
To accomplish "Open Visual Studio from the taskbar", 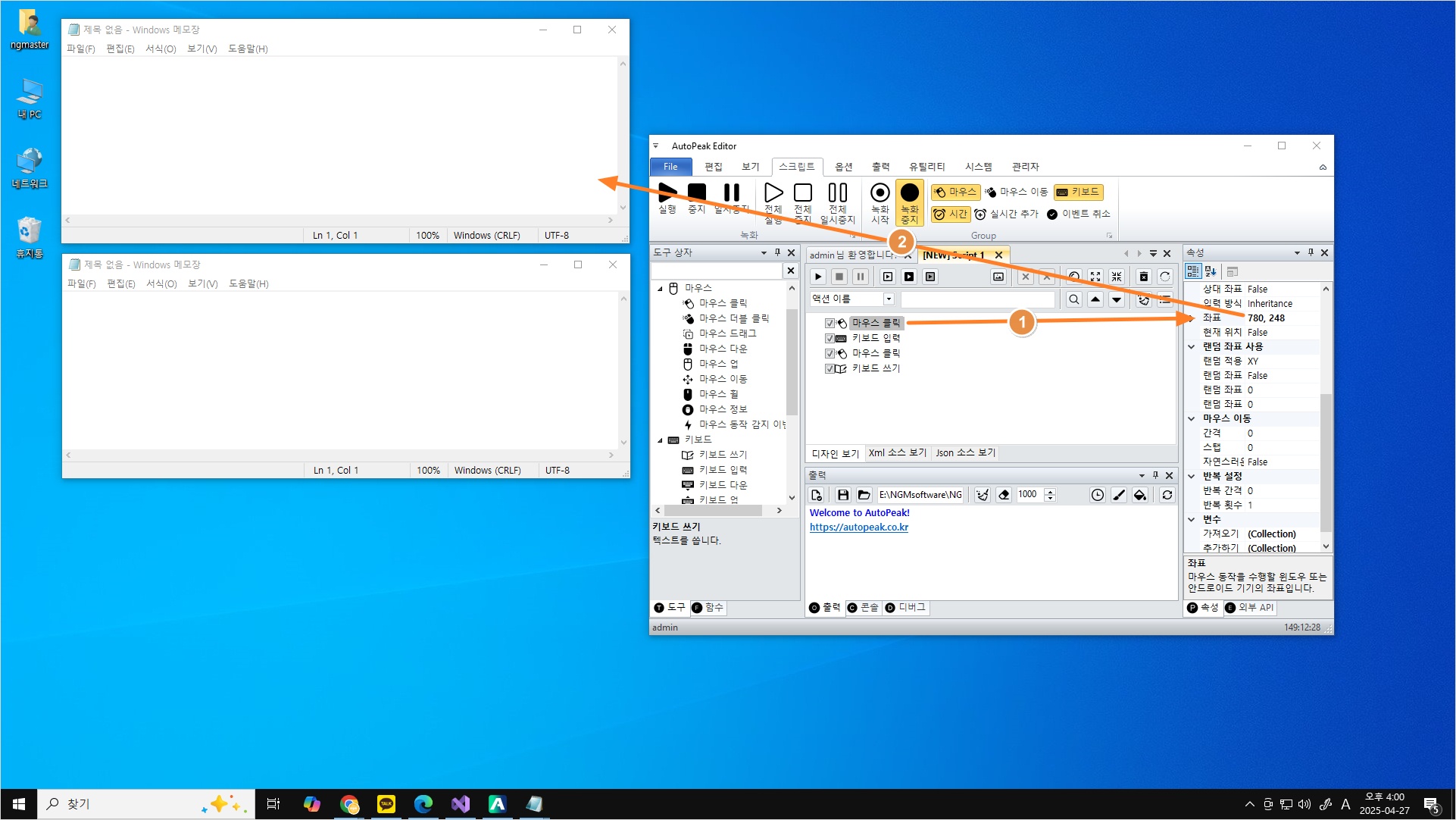I will (461, 804).
